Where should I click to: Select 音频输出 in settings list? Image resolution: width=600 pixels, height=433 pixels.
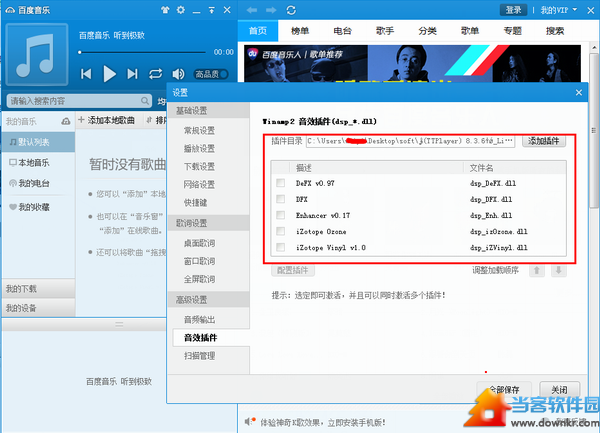point(199,319)
